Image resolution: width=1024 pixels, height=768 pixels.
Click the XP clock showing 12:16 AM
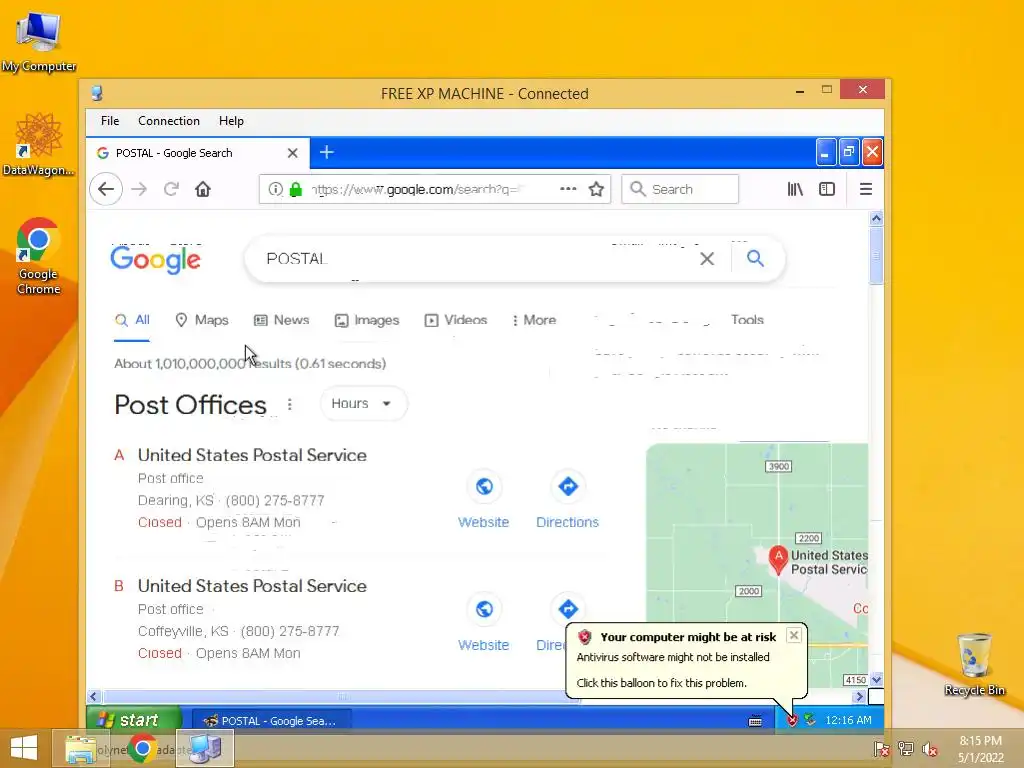[x=848, y=720]
